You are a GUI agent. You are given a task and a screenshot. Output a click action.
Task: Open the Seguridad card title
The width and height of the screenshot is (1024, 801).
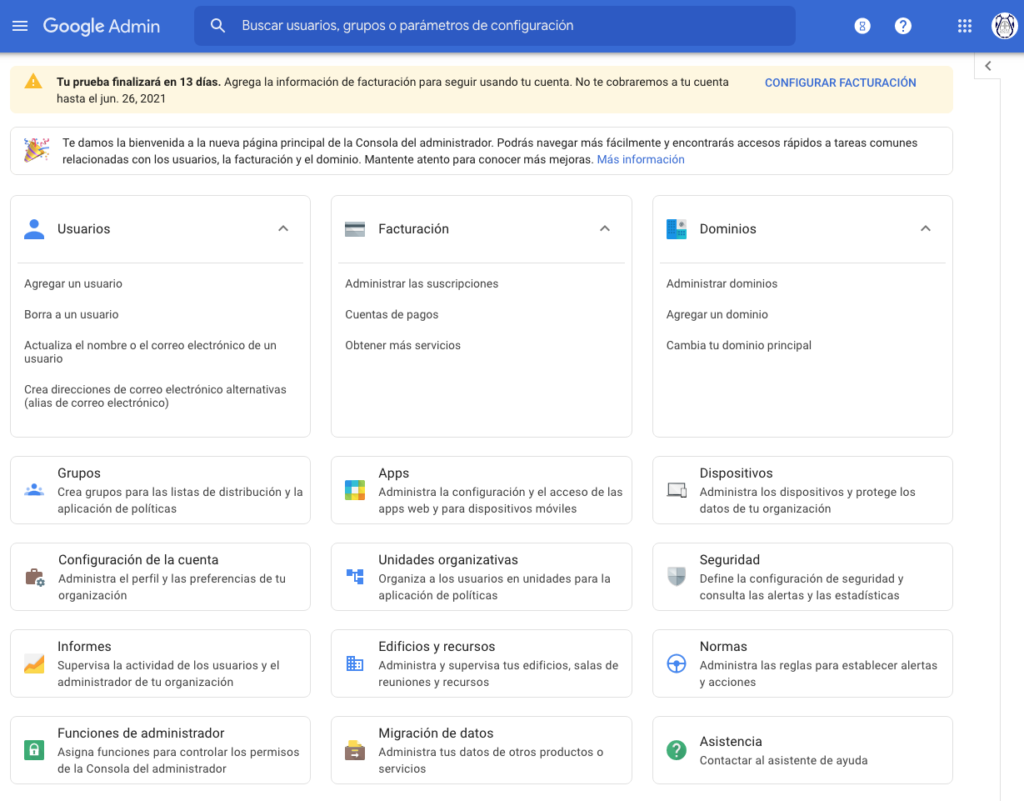(x=729, y=559)
